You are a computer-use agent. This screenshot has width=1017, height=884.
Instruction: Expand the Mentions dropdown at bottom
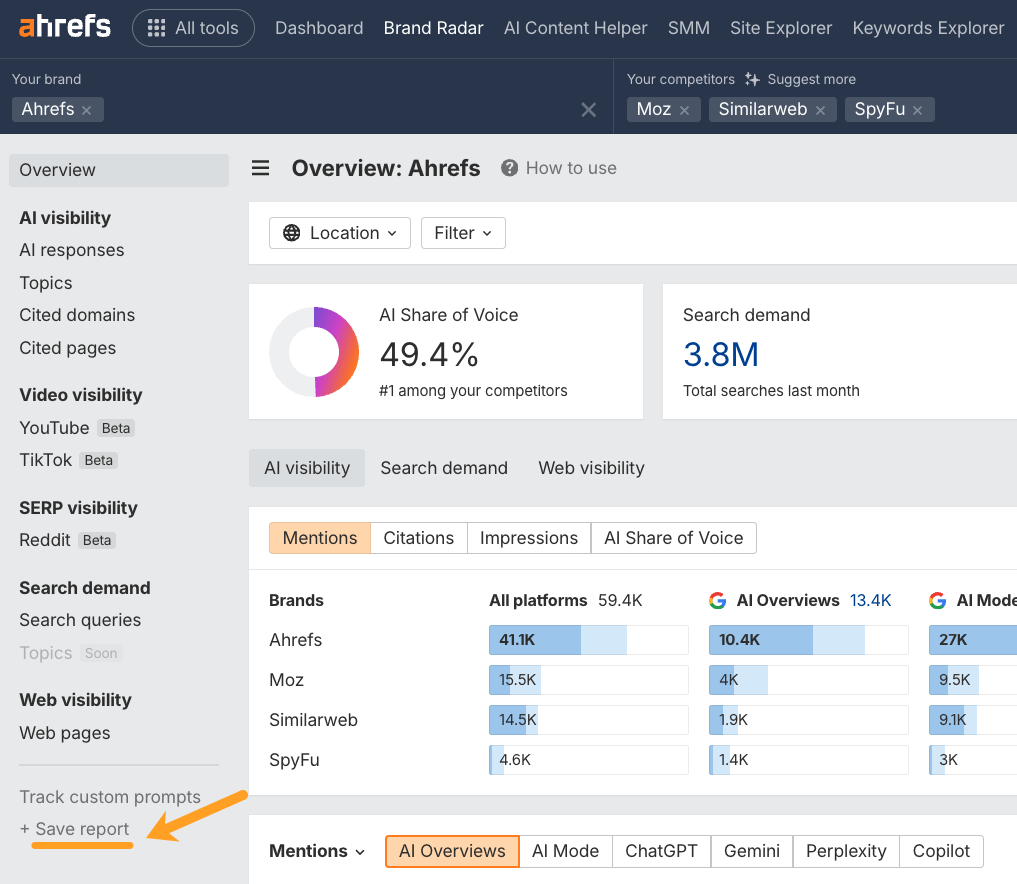[317, 851]
